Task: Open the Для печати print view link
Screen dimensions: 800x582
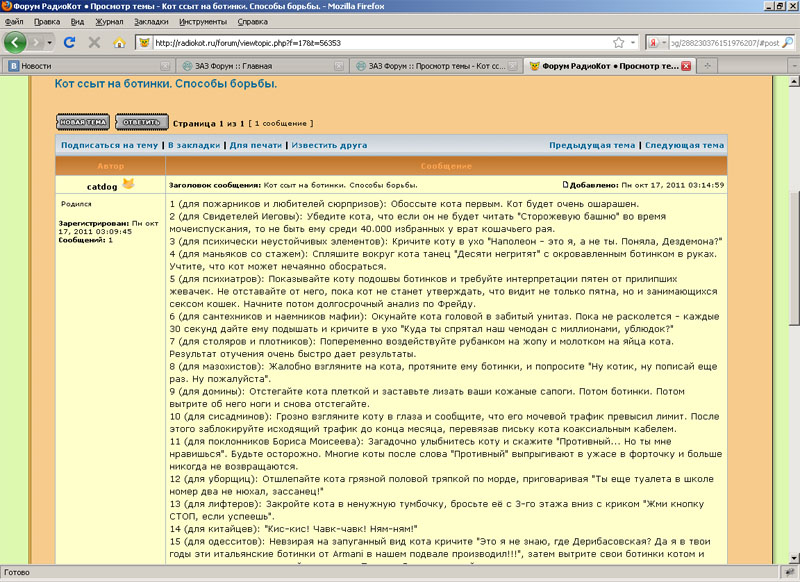Action: tap(256, 145)
